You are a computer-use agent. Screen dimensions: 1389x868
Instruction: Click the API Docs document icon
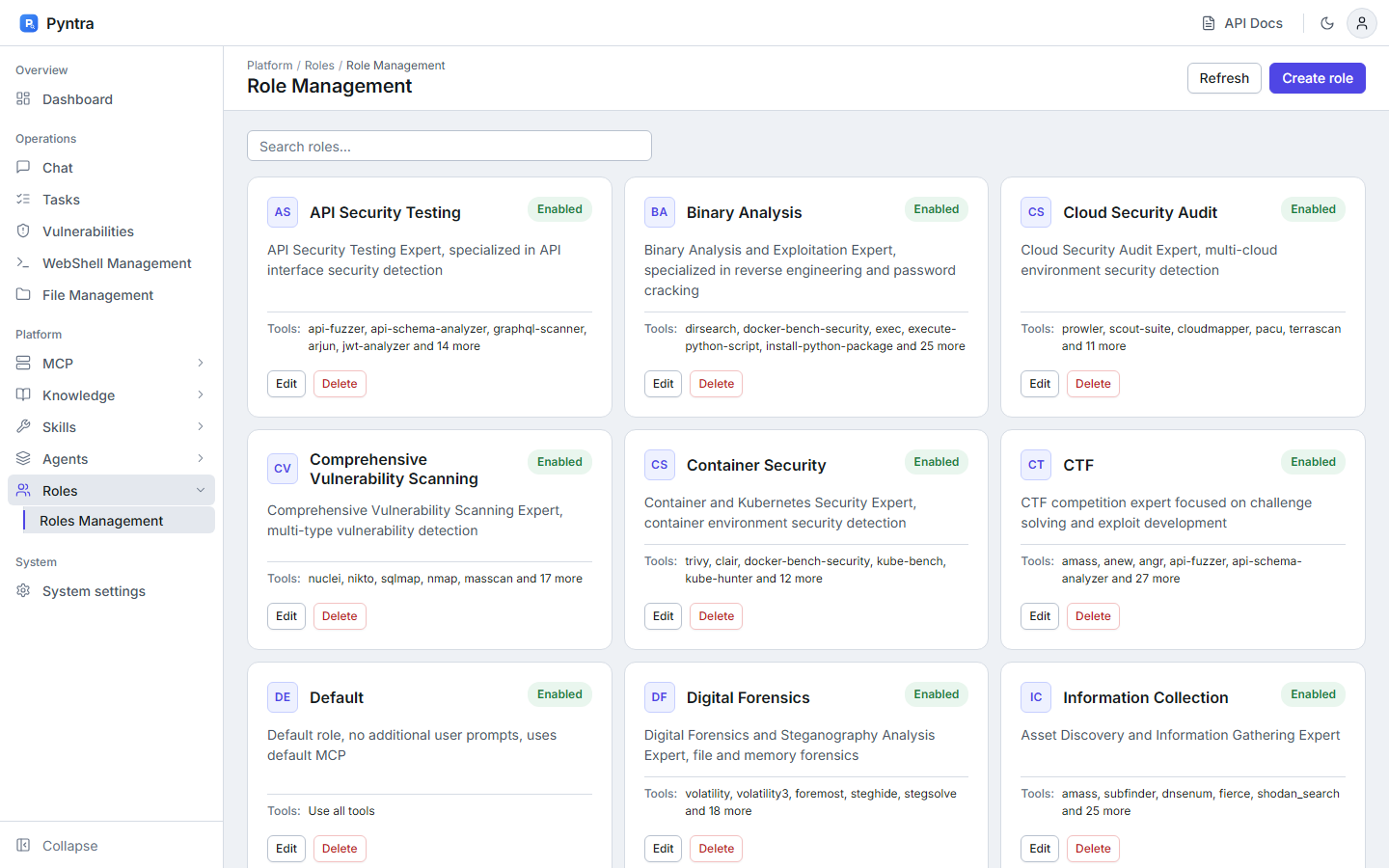pos(1209,23)
